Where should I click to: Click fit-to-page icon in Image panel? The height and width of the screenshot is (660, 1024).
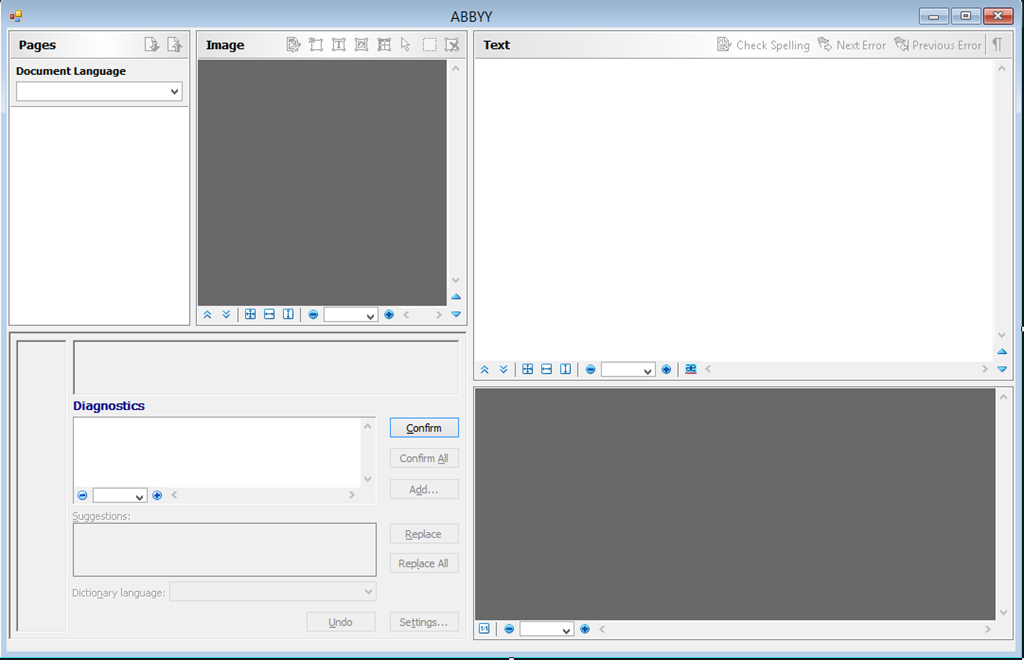click(x=250, y=315)
